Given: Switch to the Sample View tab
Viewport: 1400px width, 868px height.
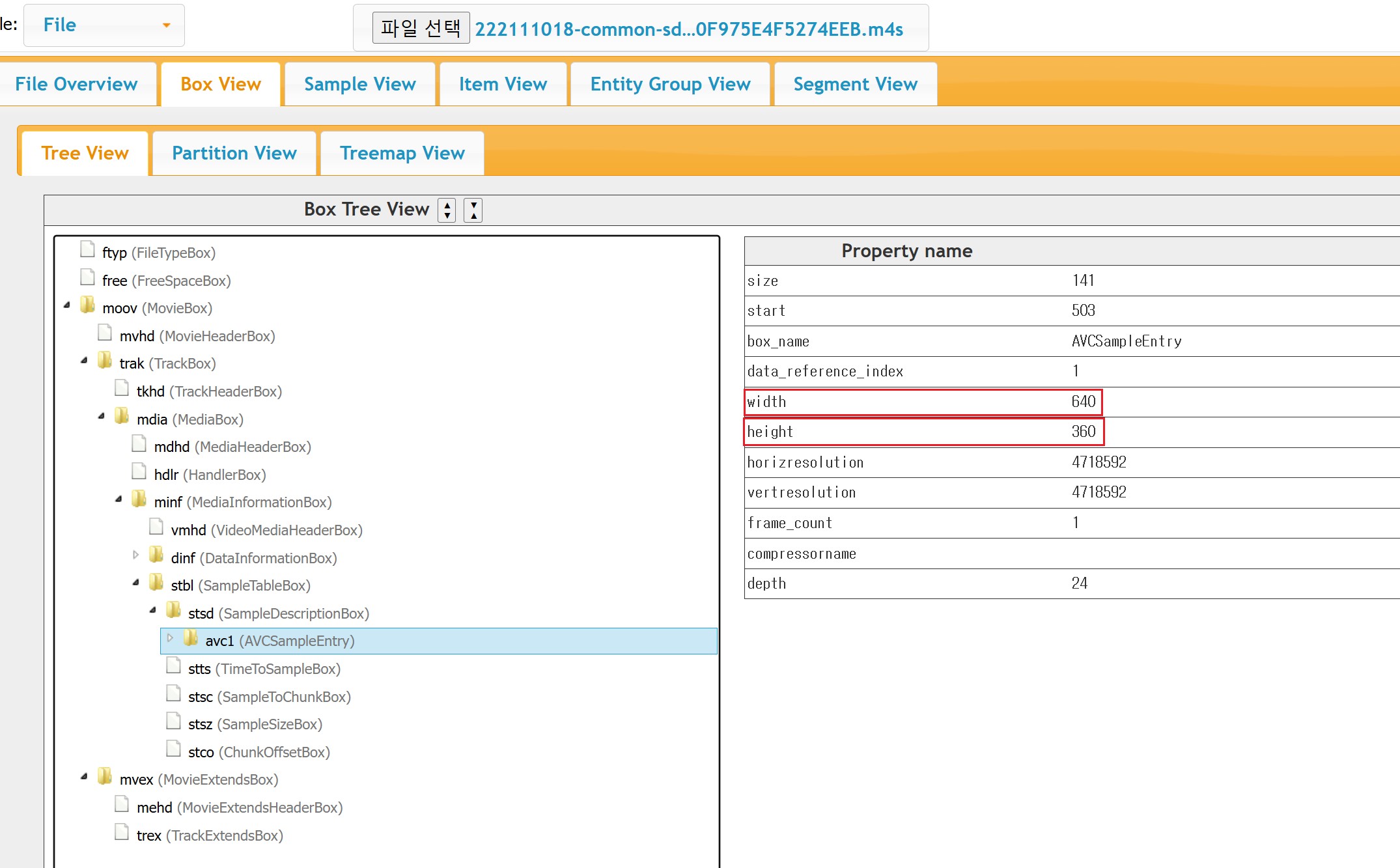Looking at the screenshot, I should pyautogui.click(x=360, y=84).
